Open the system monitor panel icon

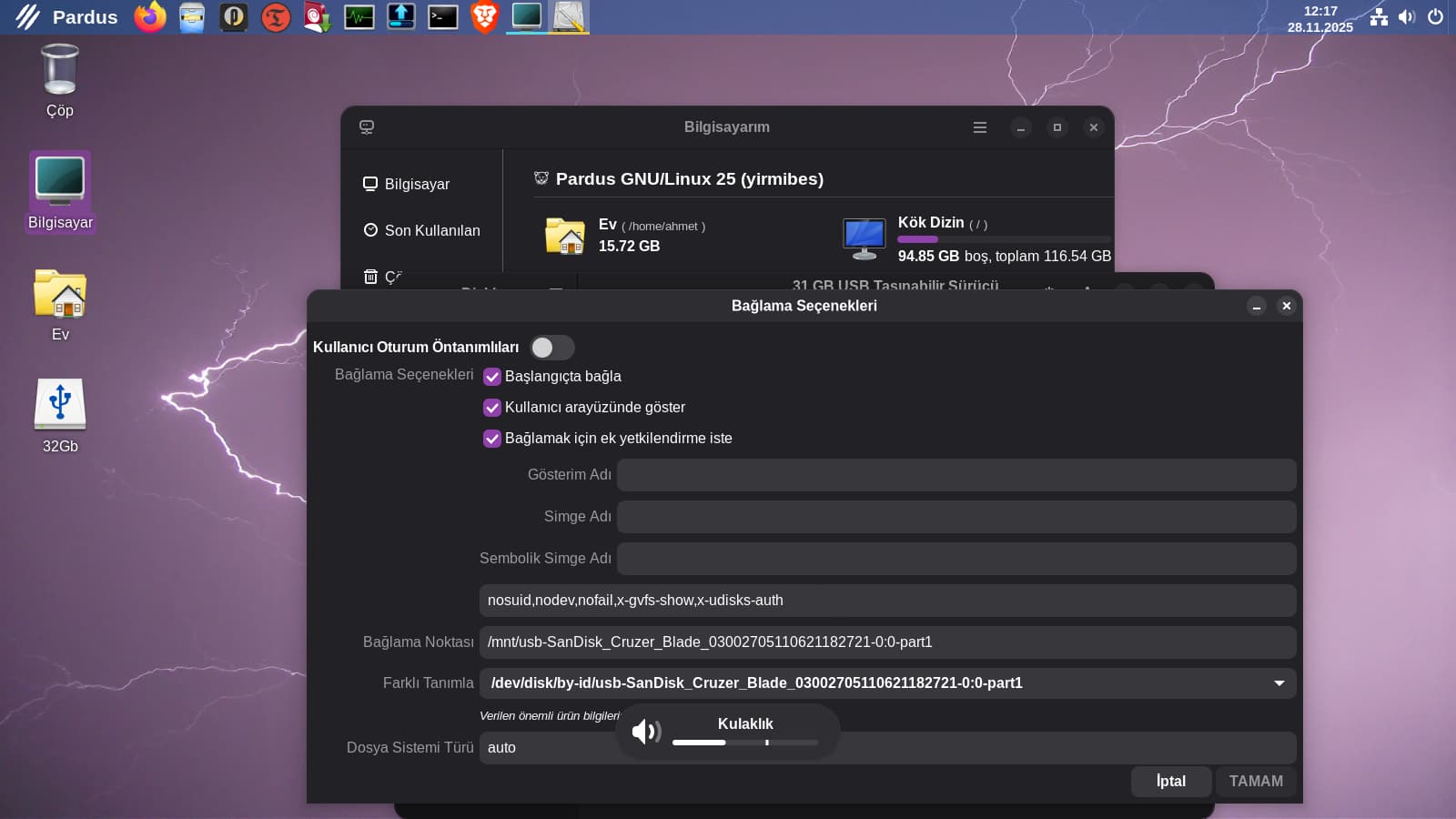coord(359,16)
